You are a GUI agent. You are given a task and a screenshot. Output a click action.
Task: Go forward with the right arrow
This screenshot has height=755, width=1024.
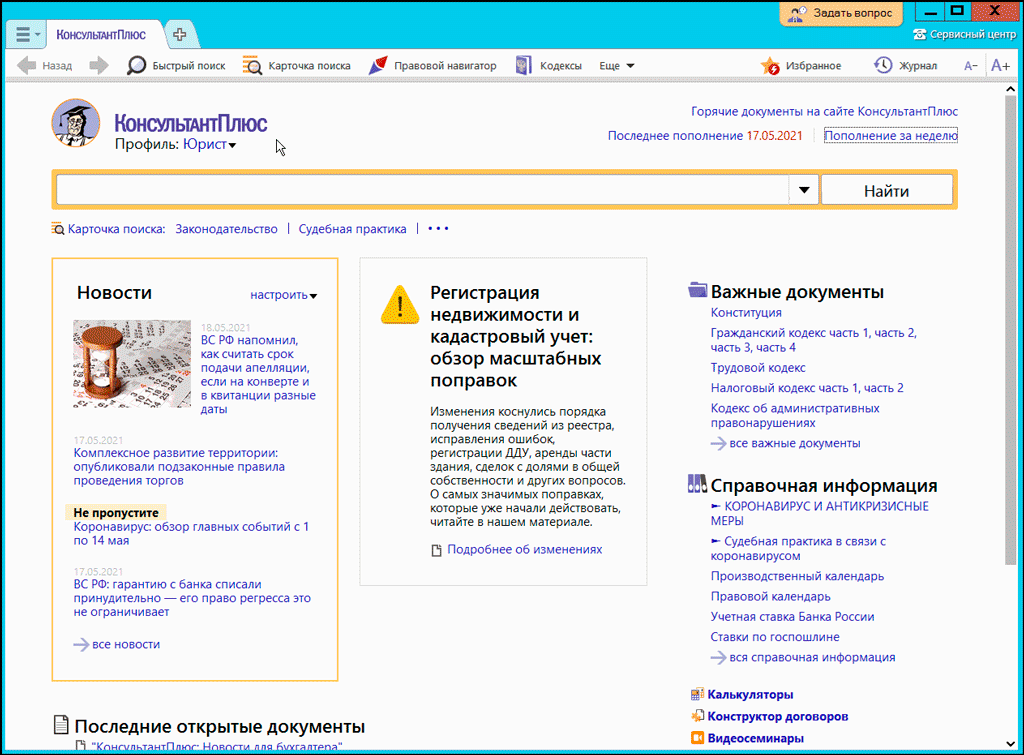[x=99, y=65]
